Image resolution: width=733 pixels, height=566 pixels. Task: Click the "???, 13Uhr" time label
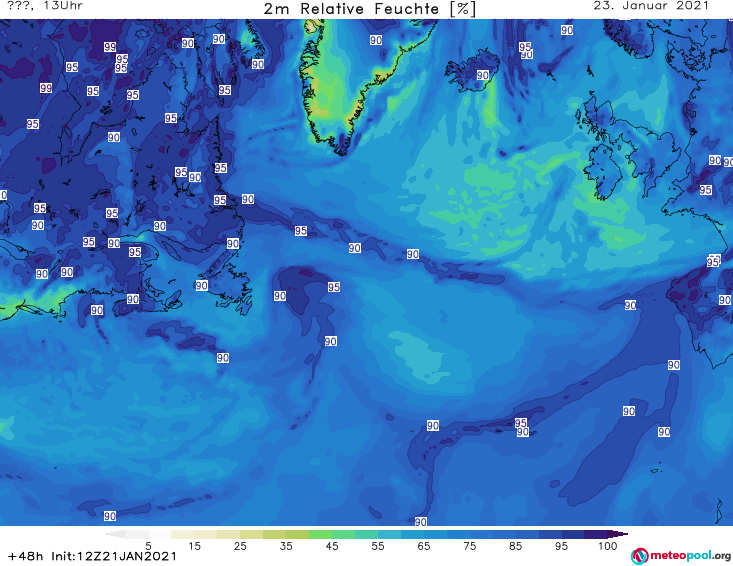[45, 6]
